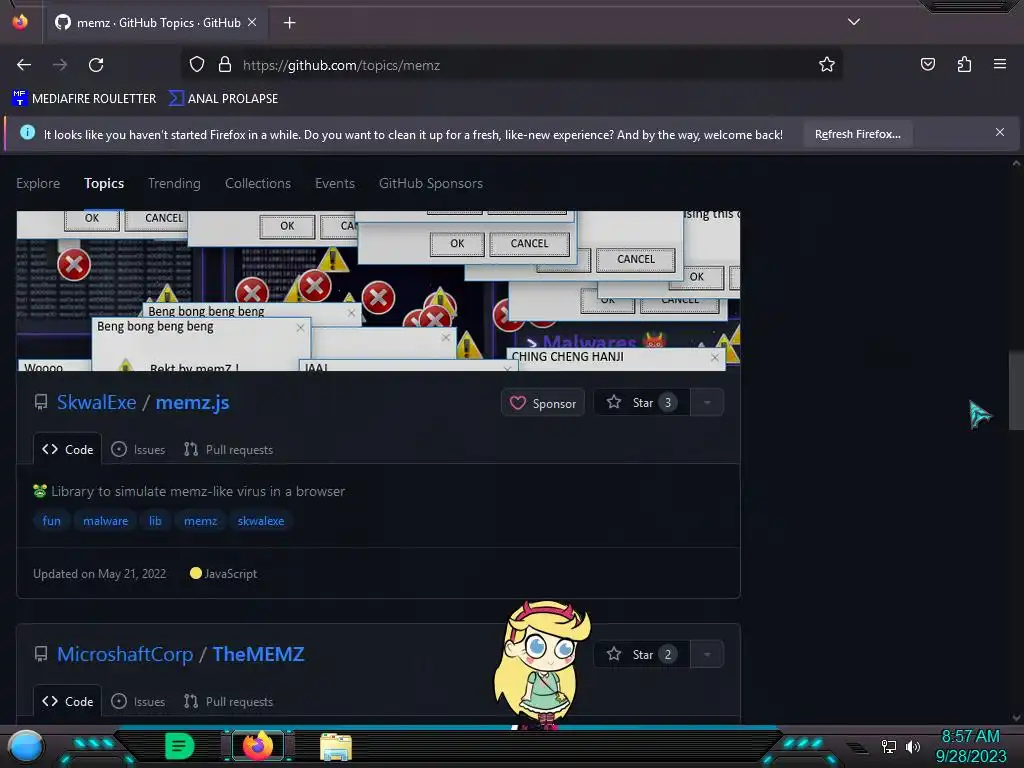
Task: Open the shield tracking protection icon
Action: click(197, 64)
